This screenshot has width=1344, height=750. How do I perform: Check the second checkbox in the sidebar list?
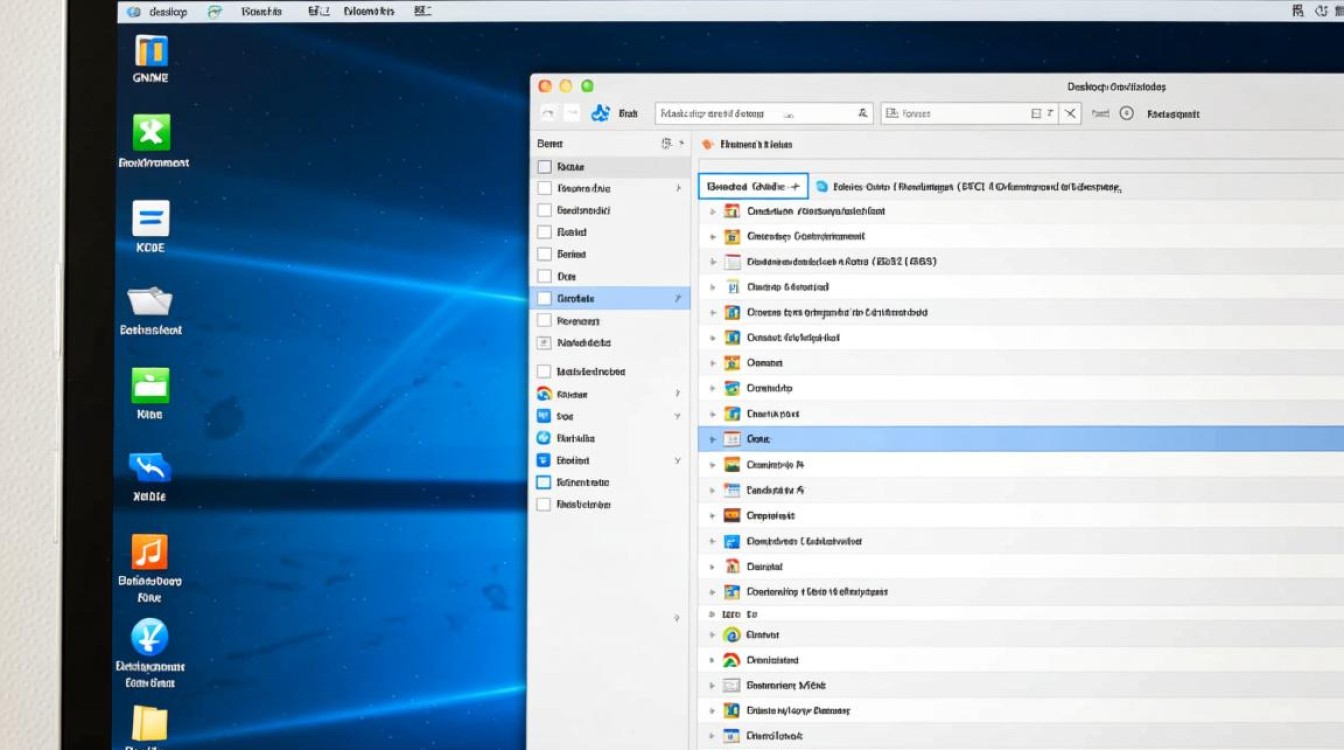click(x=544, y=188)
